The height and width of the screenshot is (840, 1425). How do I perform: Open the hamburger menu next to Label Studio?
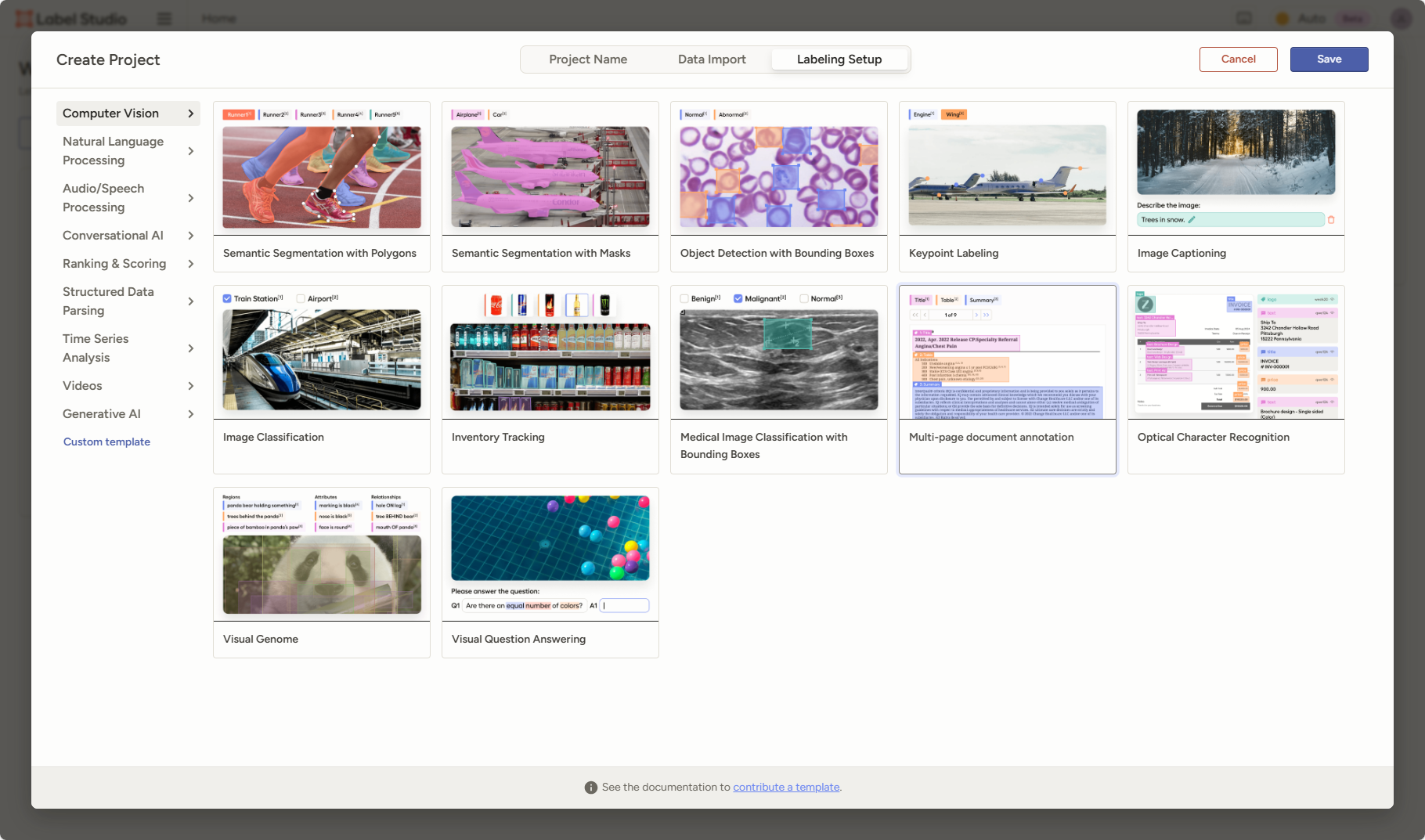click(164, 19)
